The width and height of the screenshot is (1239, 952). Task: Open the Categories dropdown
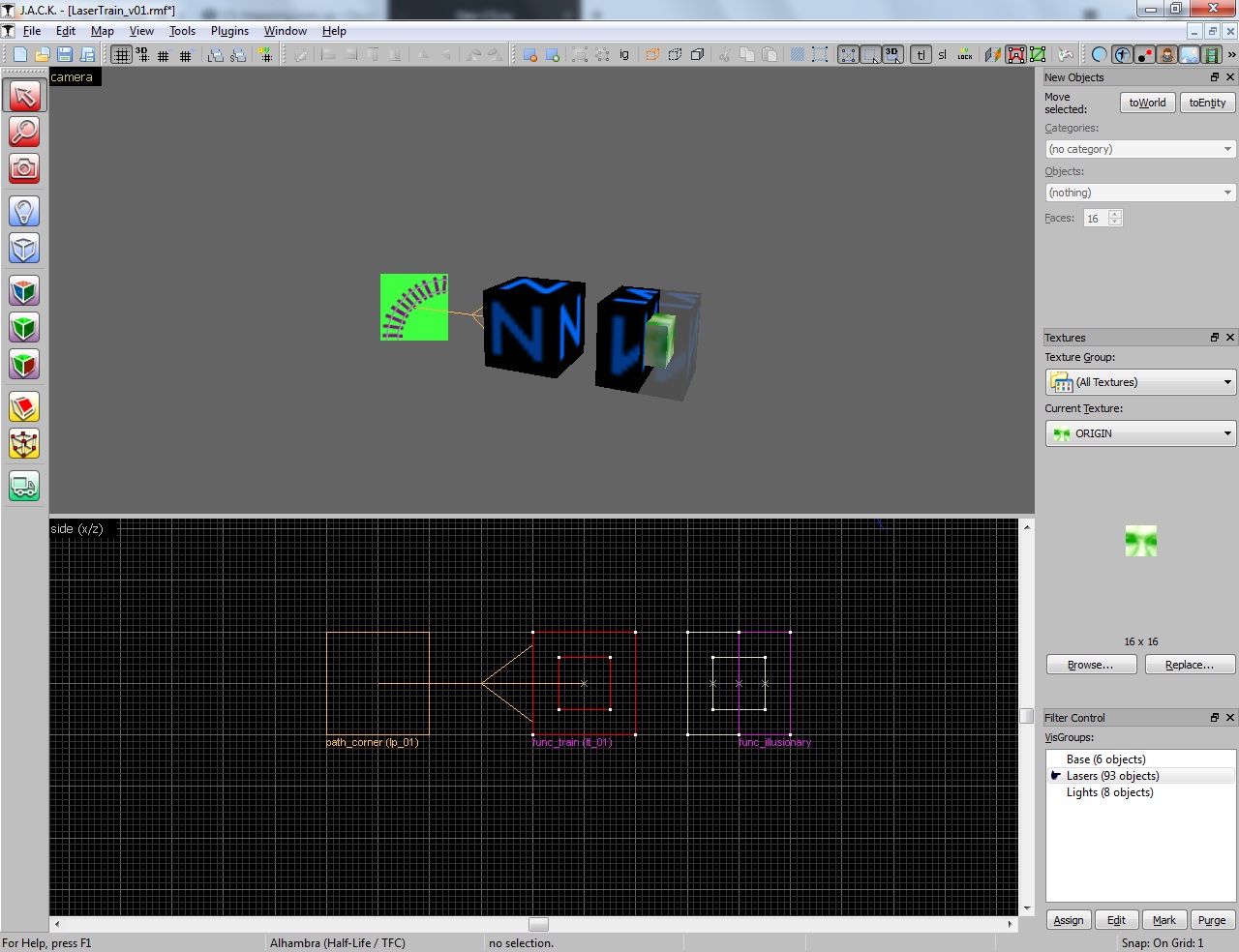point(1140,149)
